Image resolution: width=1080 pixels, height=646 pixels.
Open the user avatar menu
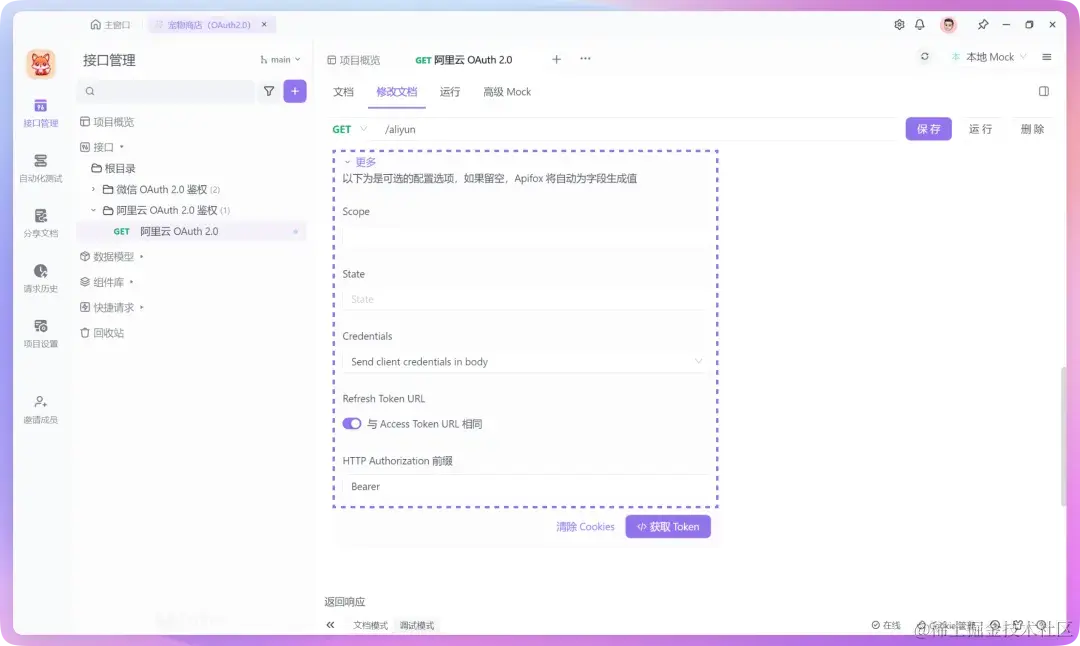[x=948, y=25]
